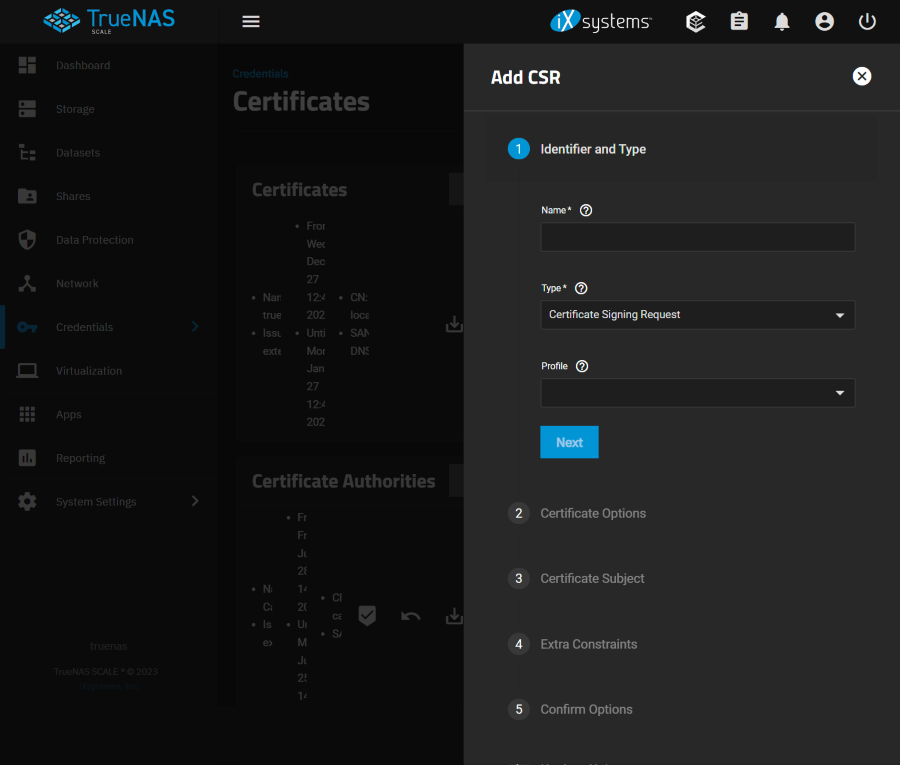Image resolution: width=900 pixels, height=765 pixels.
Task: Open the user account settings icon
Action: coord(824,21)
